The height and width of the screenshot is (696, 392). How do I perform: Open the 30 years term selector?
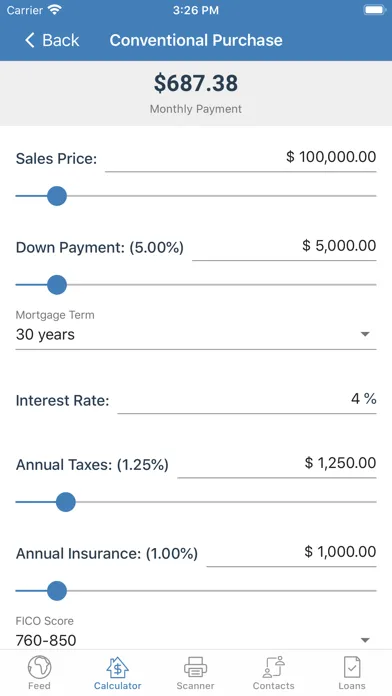(196, 334)
